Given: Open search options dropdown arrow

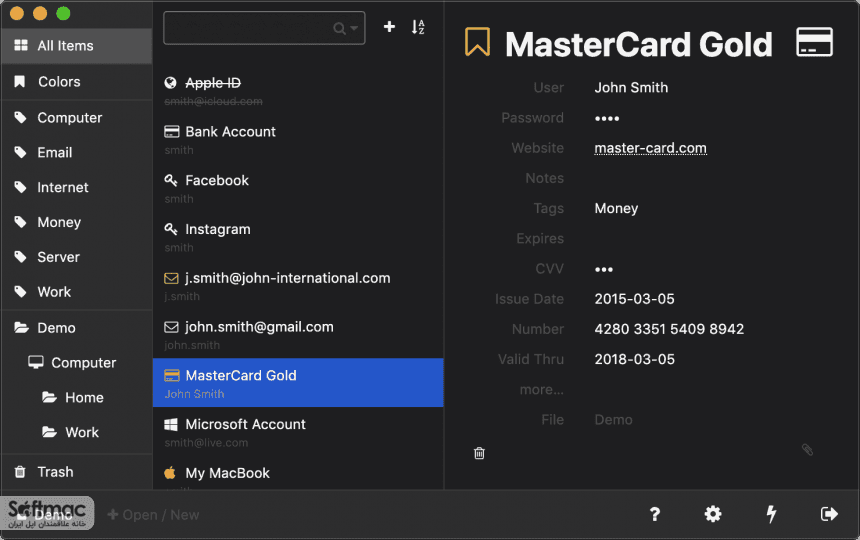Looking at the screenshot, I should point(354,28).
